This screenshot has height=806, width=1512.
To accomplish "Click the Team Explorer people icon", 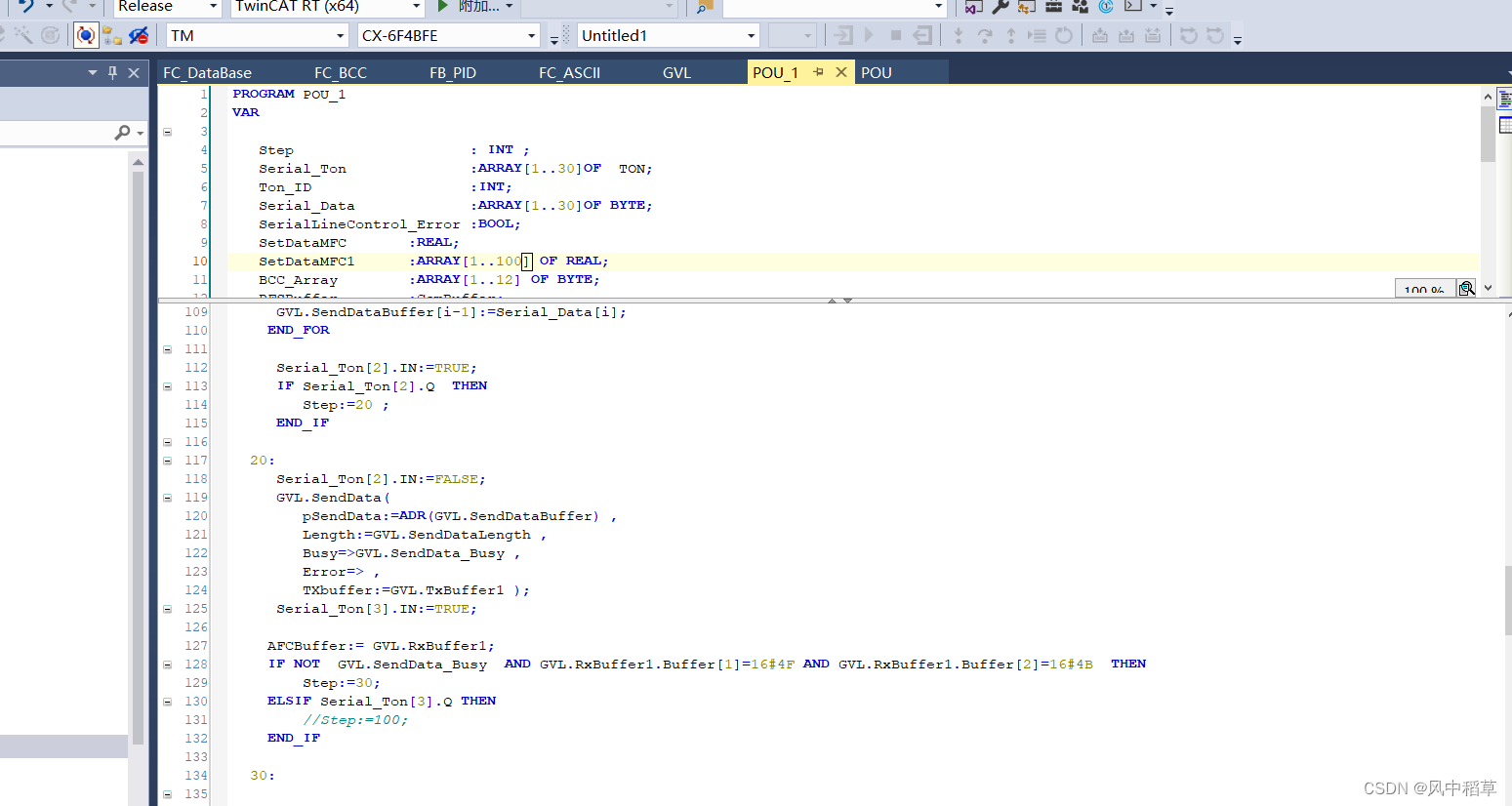I will coord(1080,7).
